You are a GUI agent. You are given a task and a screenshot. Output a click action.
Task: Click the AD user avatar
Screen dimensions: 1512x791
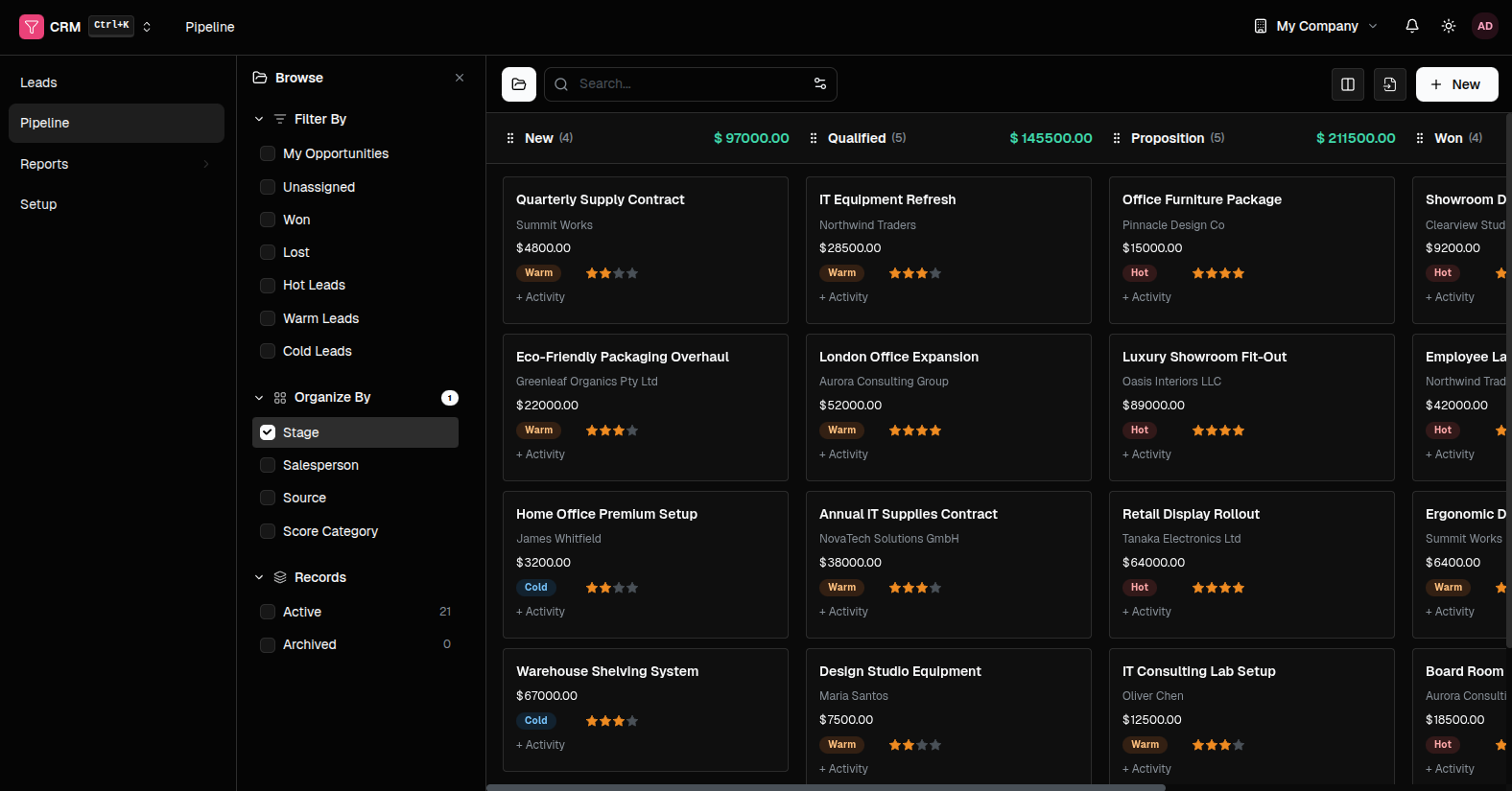click(1484, 26)
